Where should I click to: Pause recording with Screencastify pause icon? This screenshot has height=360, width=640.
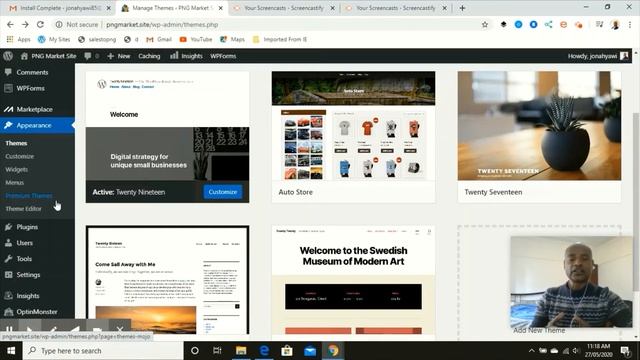[x=9, y=329]
